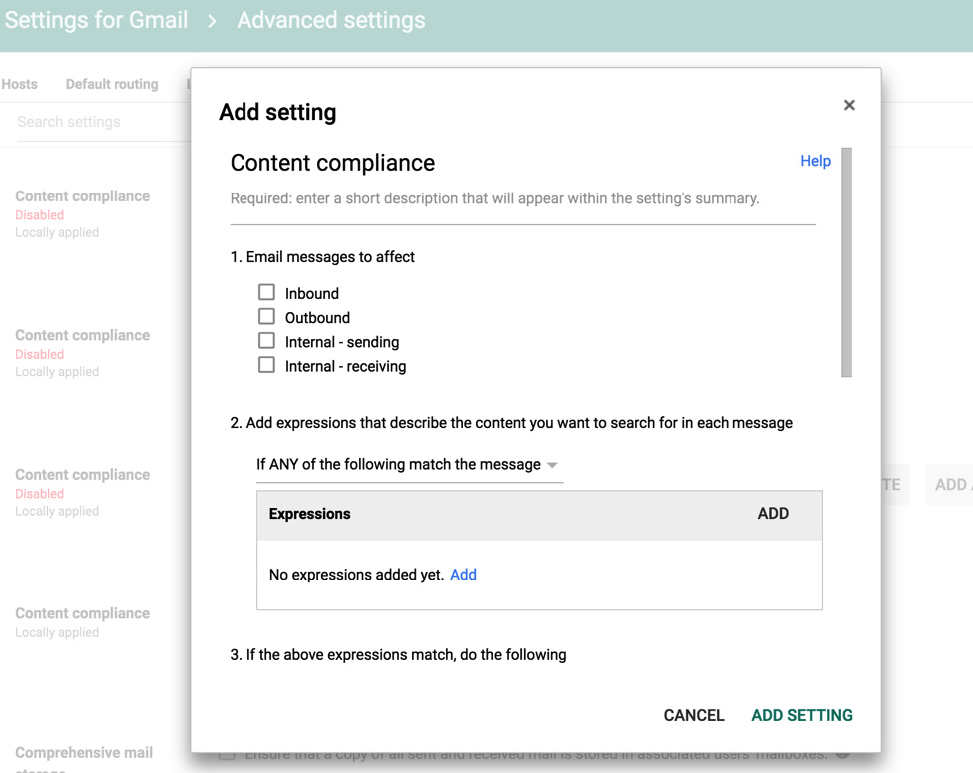Image resolution: width=973 pixels, height=773 pixels.
Task: Tick the Internal - receiving checkbox
Action: coord(266,365)
